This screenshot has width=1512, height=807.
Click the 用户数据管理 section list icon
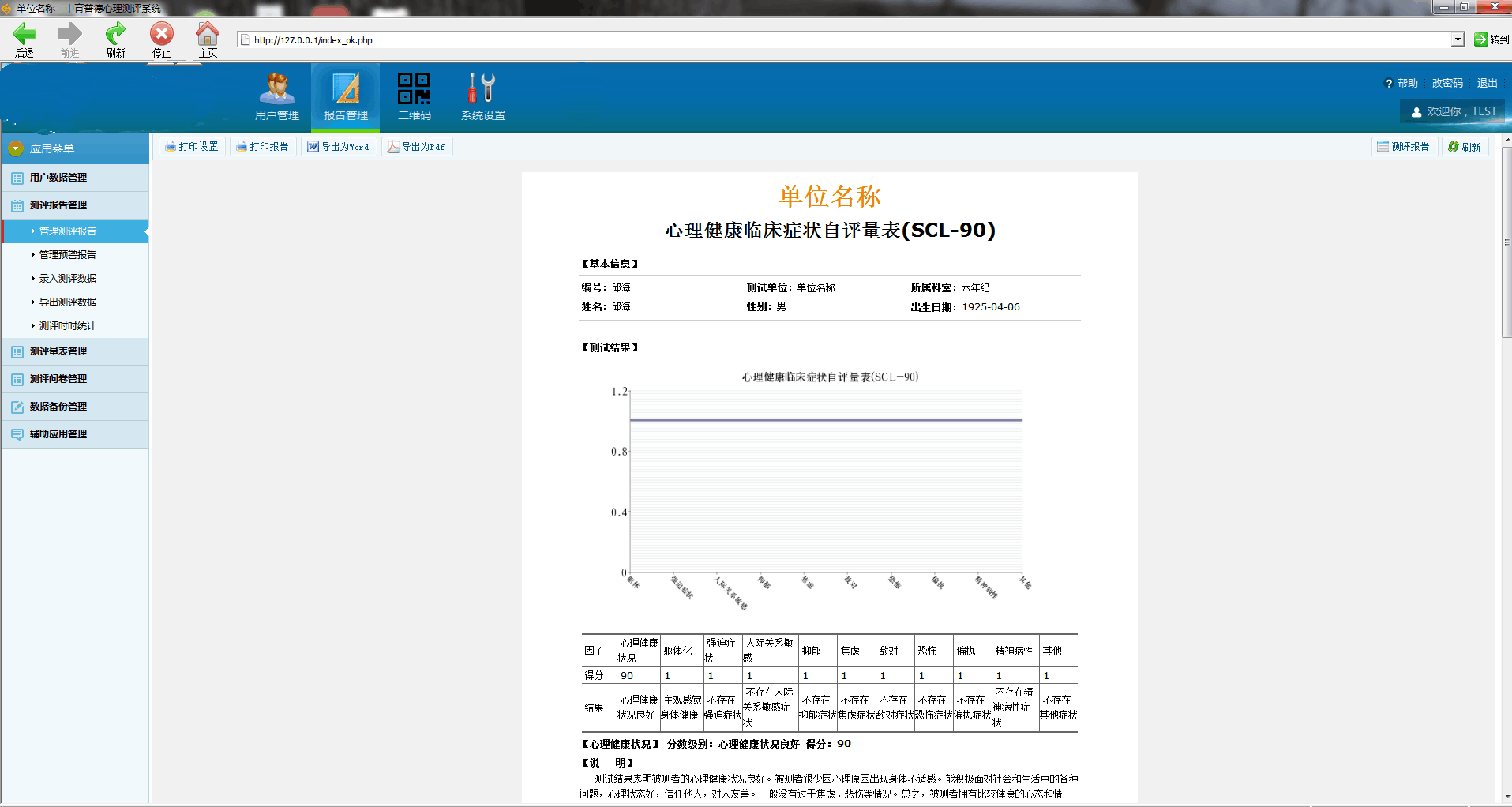click(x=17, y=178)
